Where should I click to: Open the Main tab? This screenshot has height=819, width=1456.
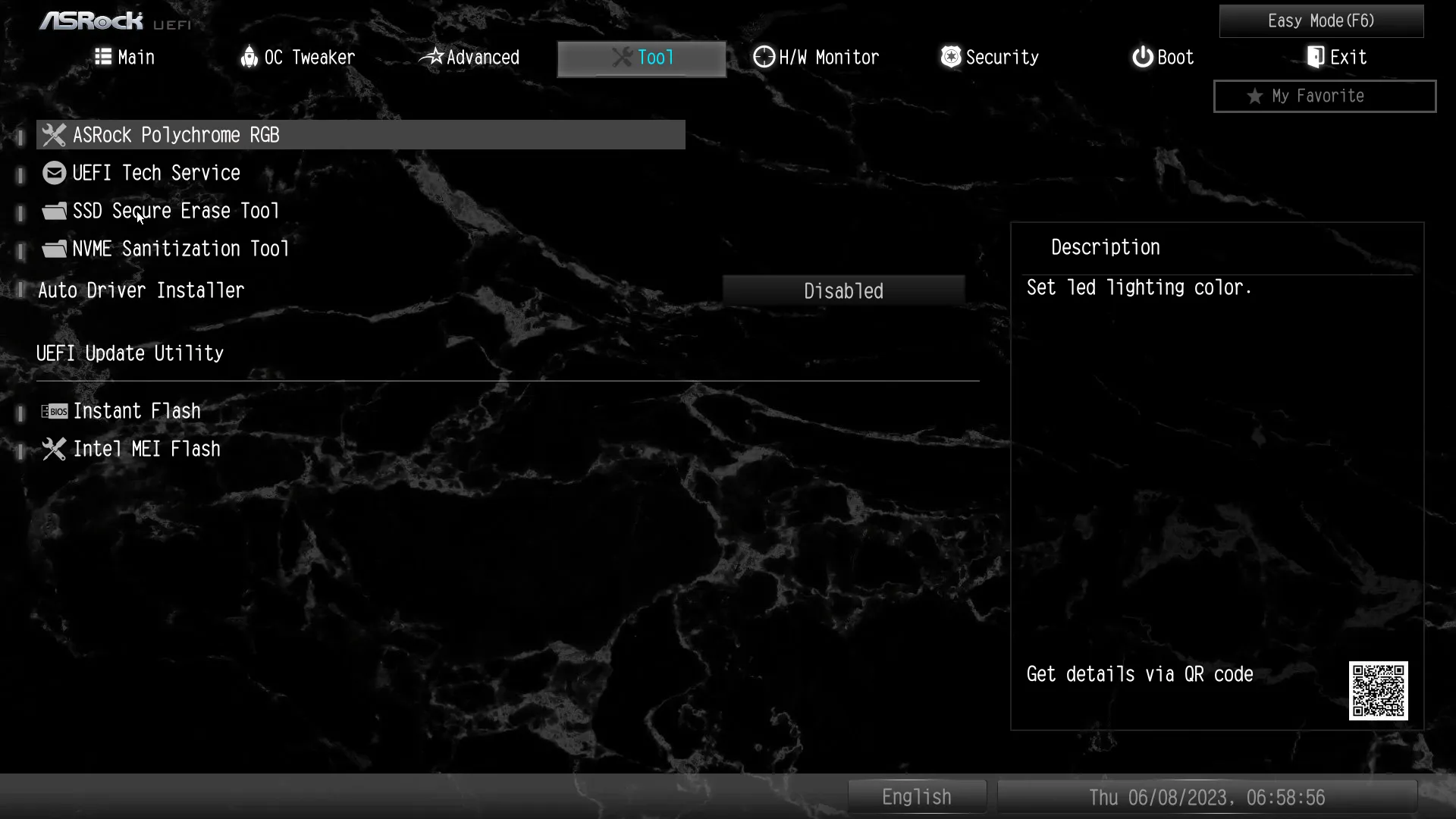tap(125, 58)
